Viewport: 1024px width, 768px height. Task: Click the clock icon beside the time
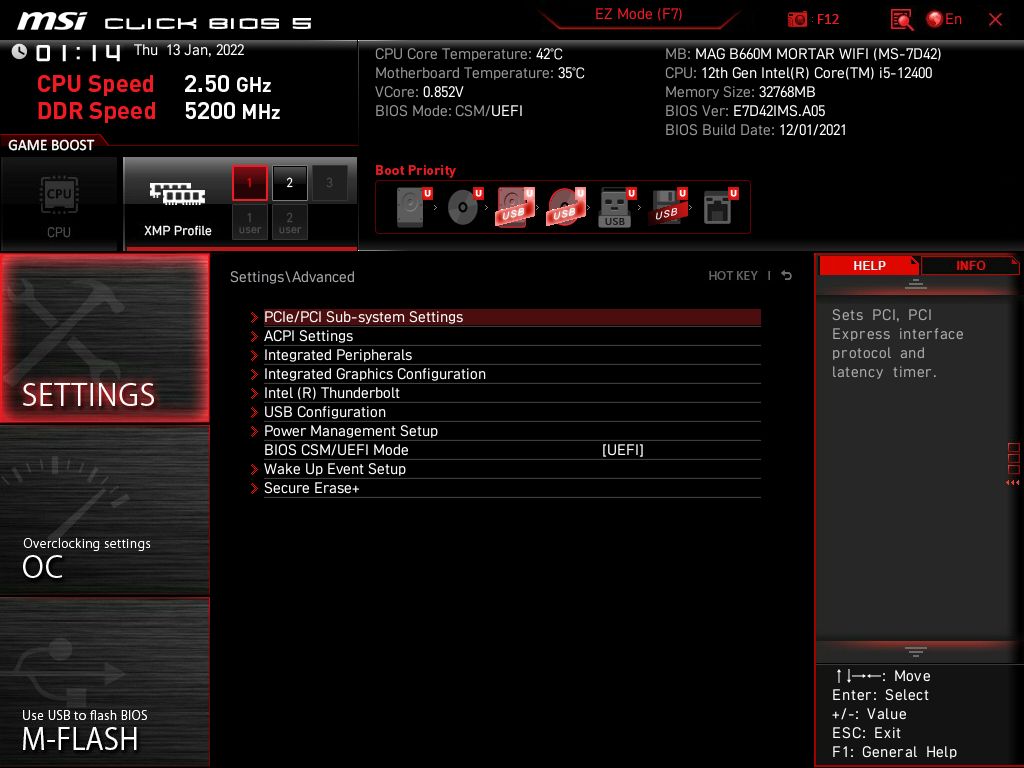coord(19,52)
